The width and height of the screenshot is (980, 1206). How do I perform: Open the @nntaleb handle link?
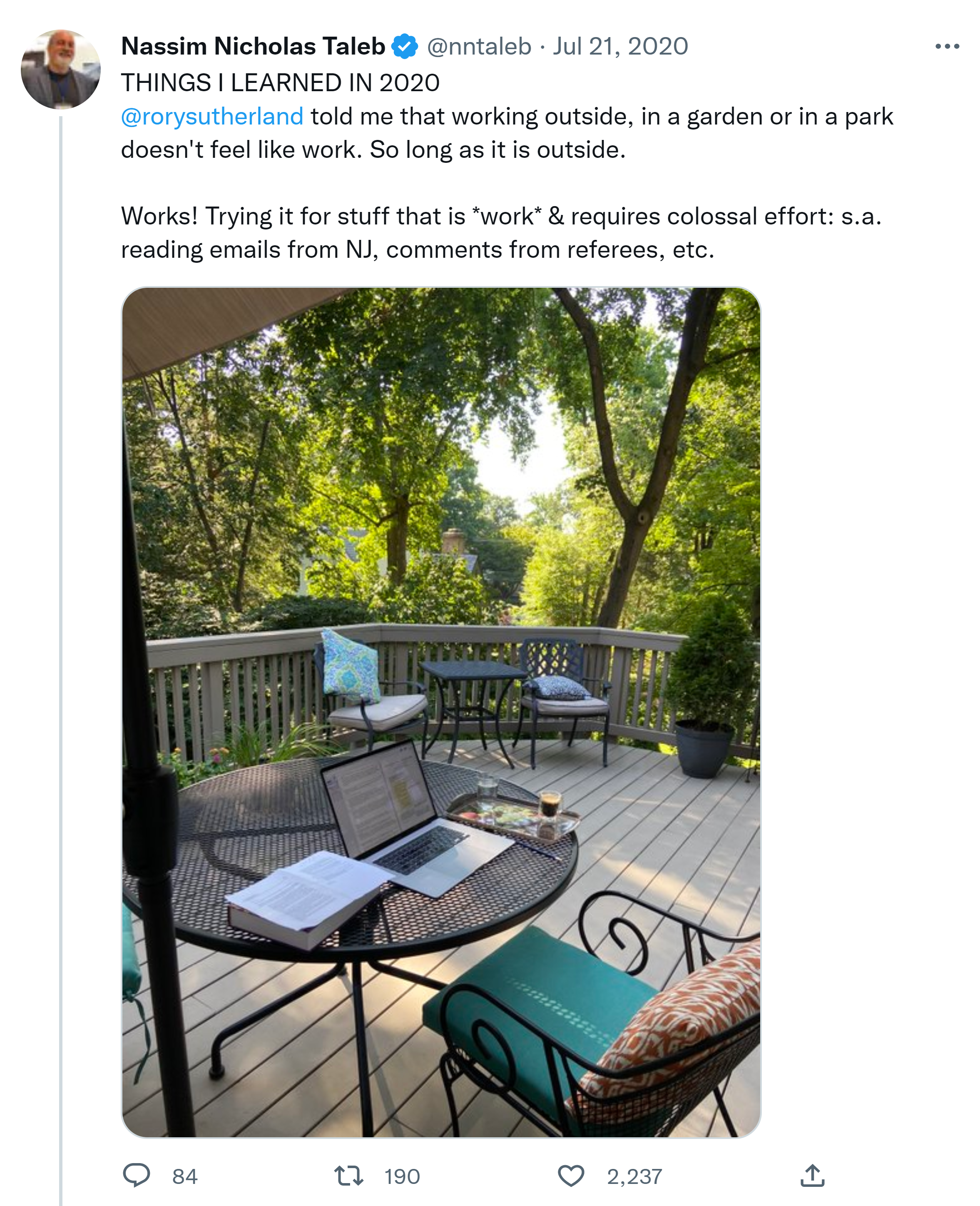pyautogui.click(x=479, y=46)
